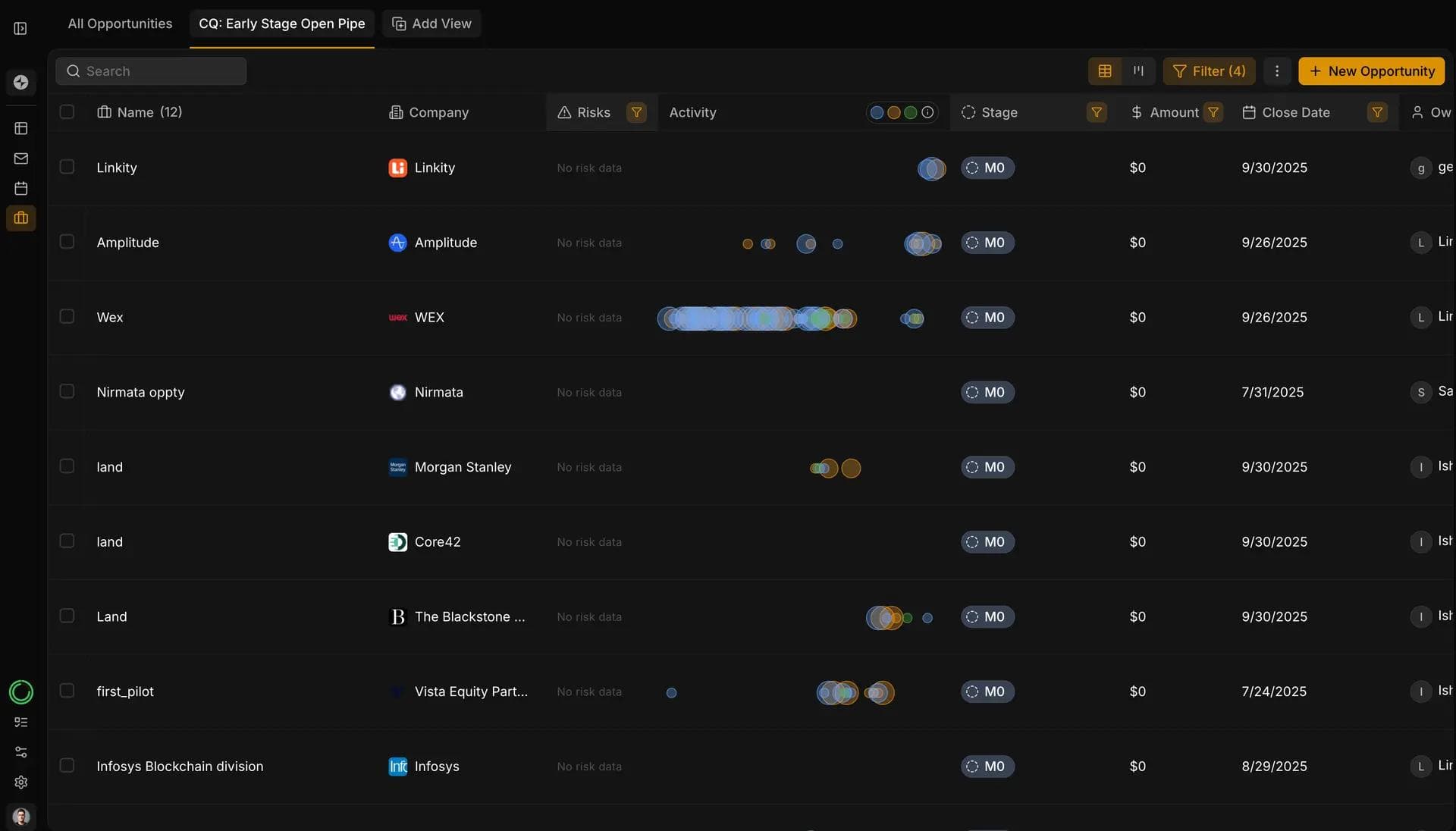Viewport: 1456px width, 831px height.
Task: Click the Add View tab
Action: (x=431, y=24)
